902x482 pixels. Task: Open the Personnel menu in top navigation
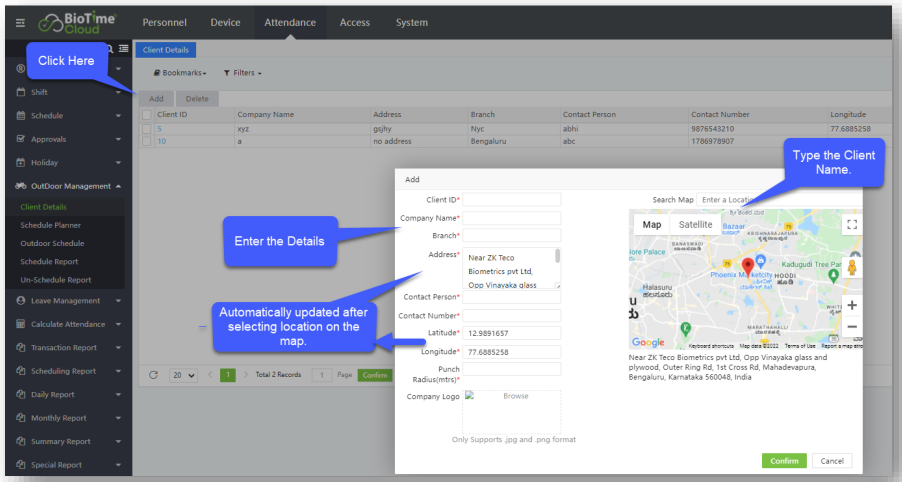coord(164,22)
